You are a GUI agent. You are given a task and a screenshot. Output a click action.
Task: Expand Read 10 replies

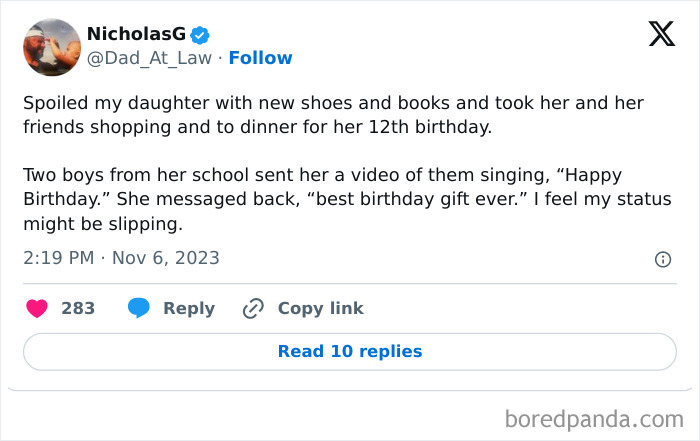click(350, 351)
